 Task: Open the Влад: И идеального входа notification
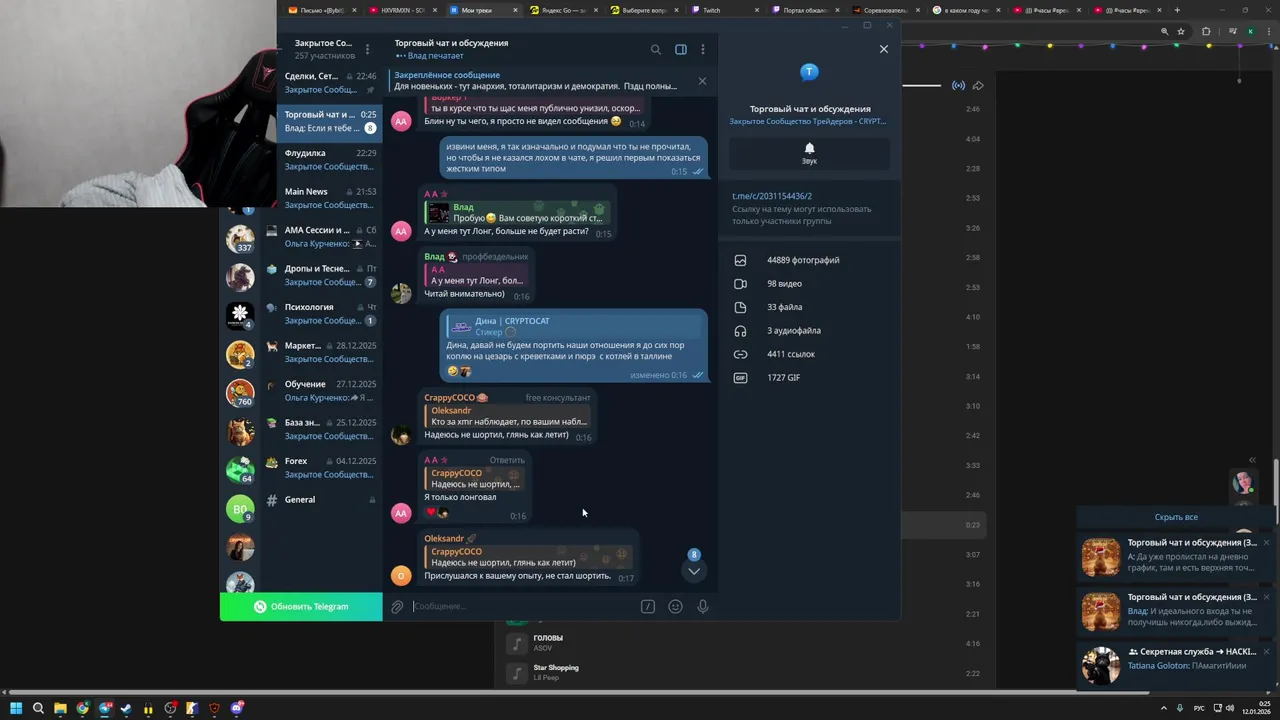[x=1176, y=611]
